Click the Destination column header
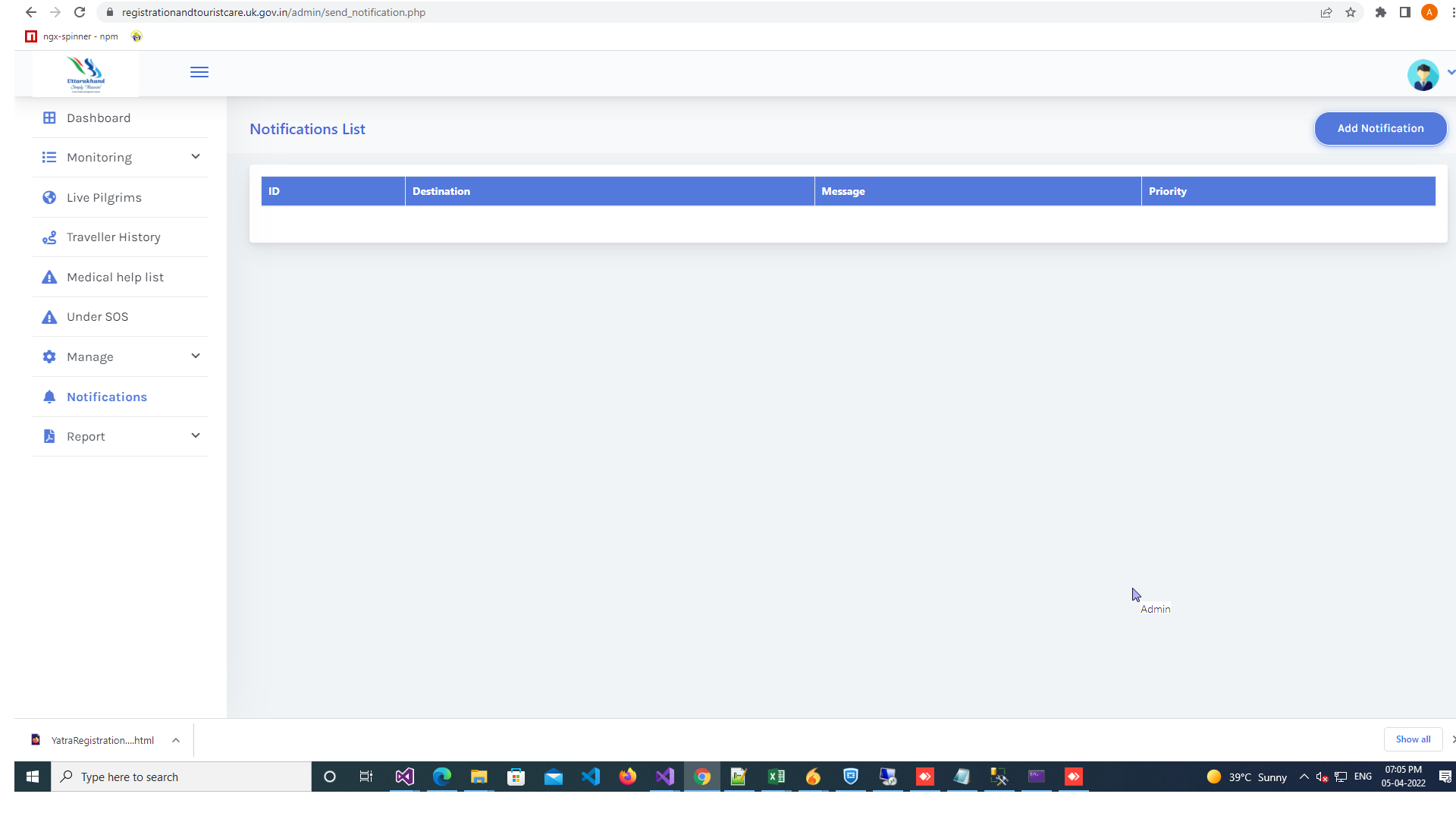 pyautogui.click(x=441, y=191)
